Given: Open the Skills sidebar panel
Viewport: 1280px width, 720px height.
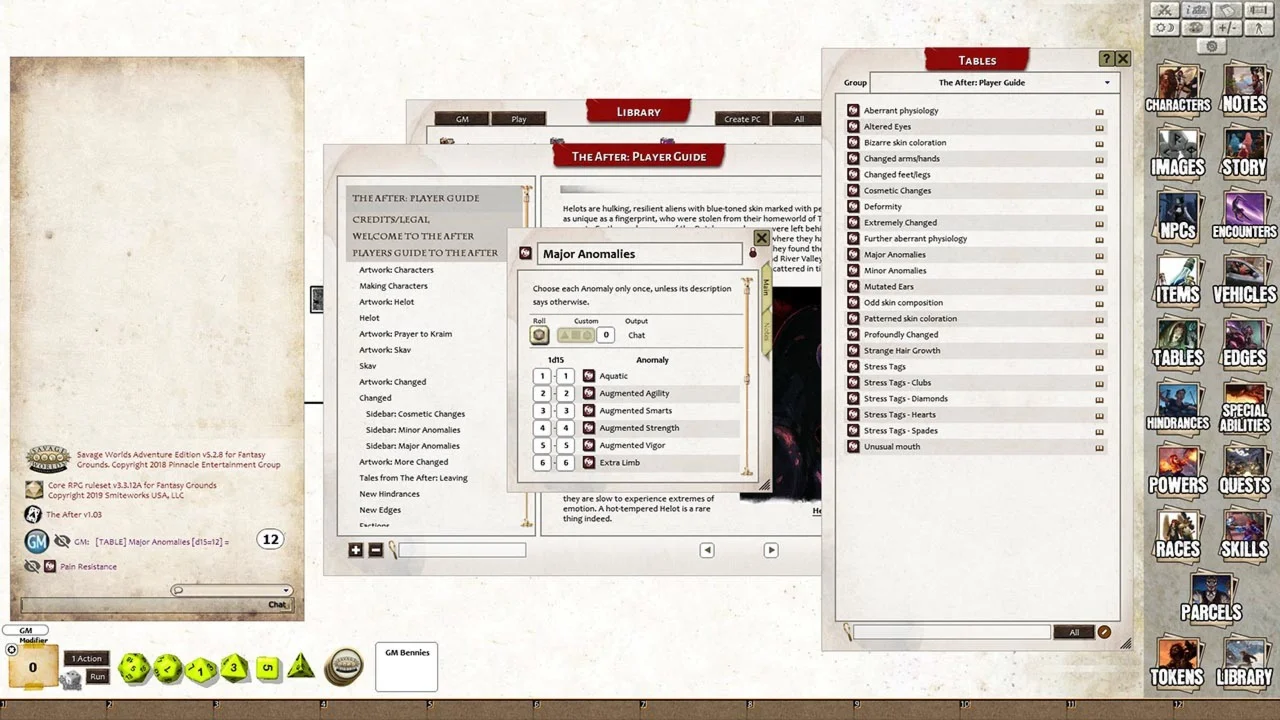Looking at the screenshot, I should pos(1244,535).
